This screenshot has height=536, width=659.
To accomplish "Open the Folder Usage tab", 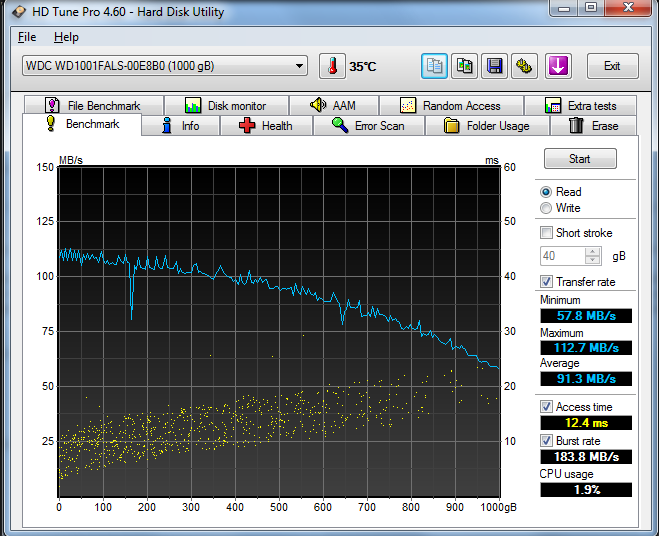I will (486, 126).
